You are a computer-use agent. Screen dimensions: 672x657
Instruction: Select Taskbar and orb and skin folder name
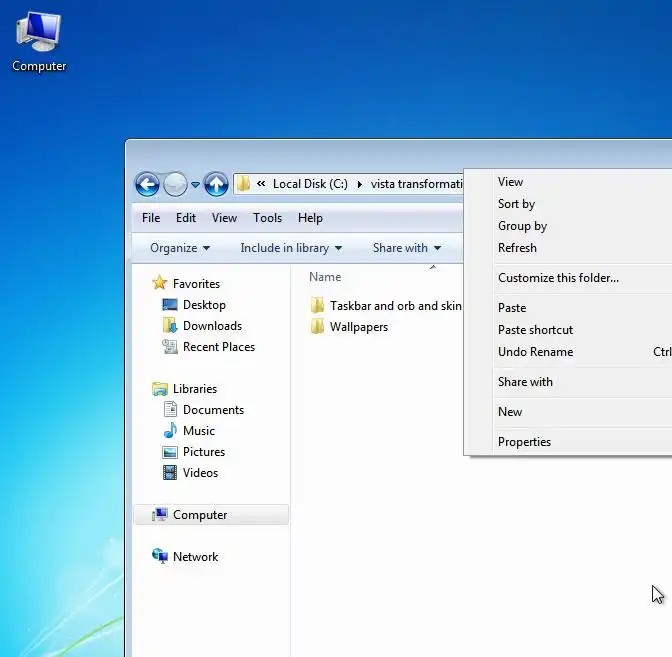click(396, 306)
